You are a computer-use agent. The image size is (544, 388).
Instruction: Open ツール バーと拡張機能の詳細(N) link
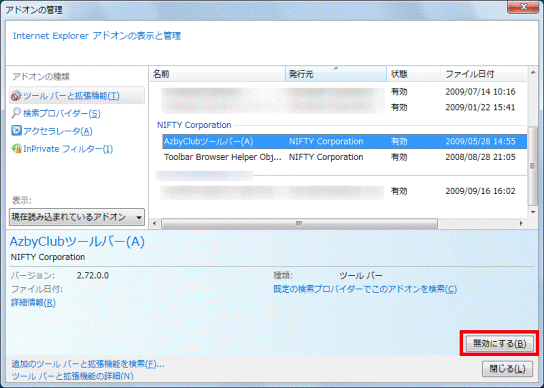pyautogui.click(x=72, y=376)
